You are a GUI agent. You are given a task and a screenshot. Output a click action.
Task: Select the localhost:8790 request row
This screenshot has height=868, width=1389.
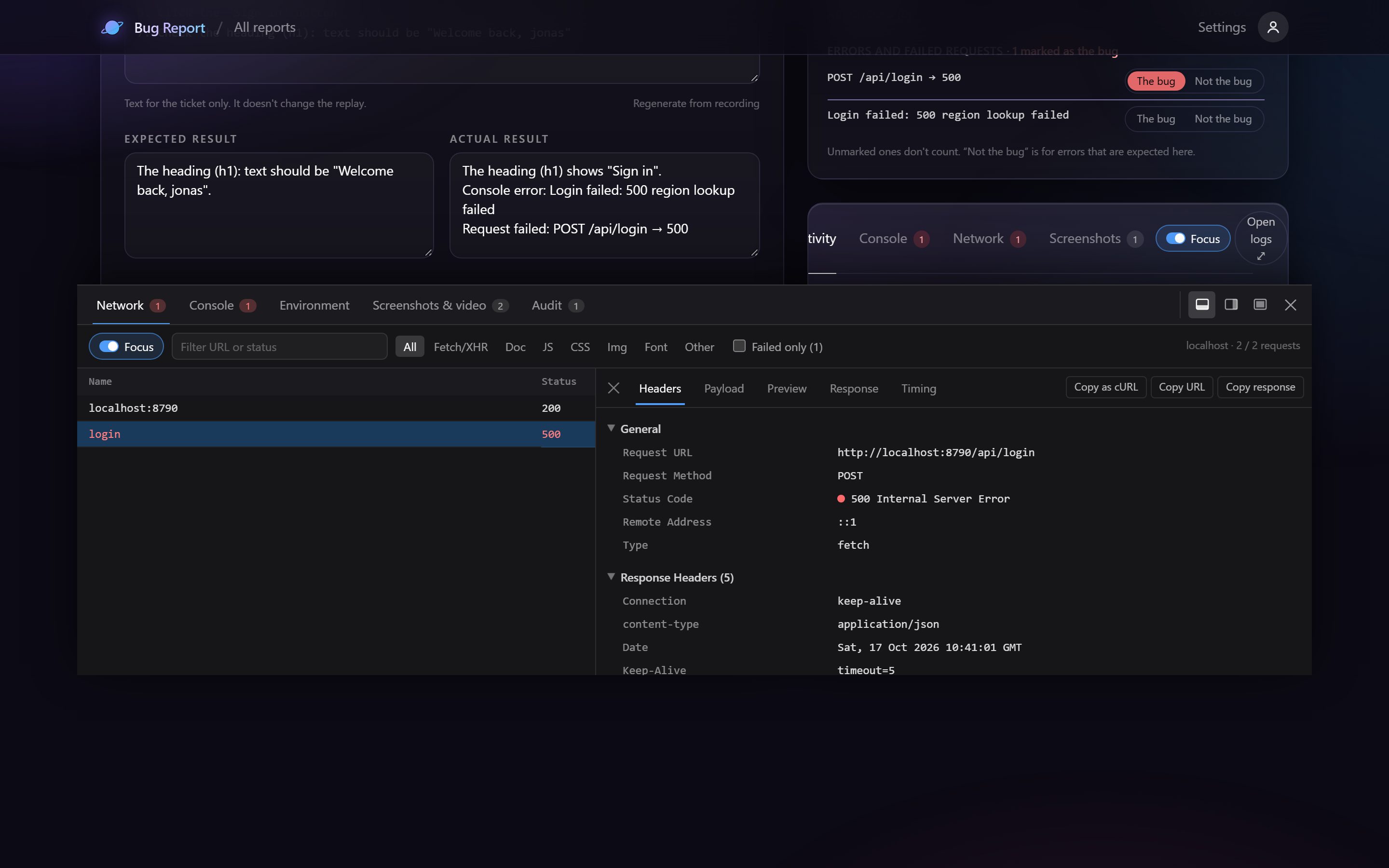coord(336,408)
